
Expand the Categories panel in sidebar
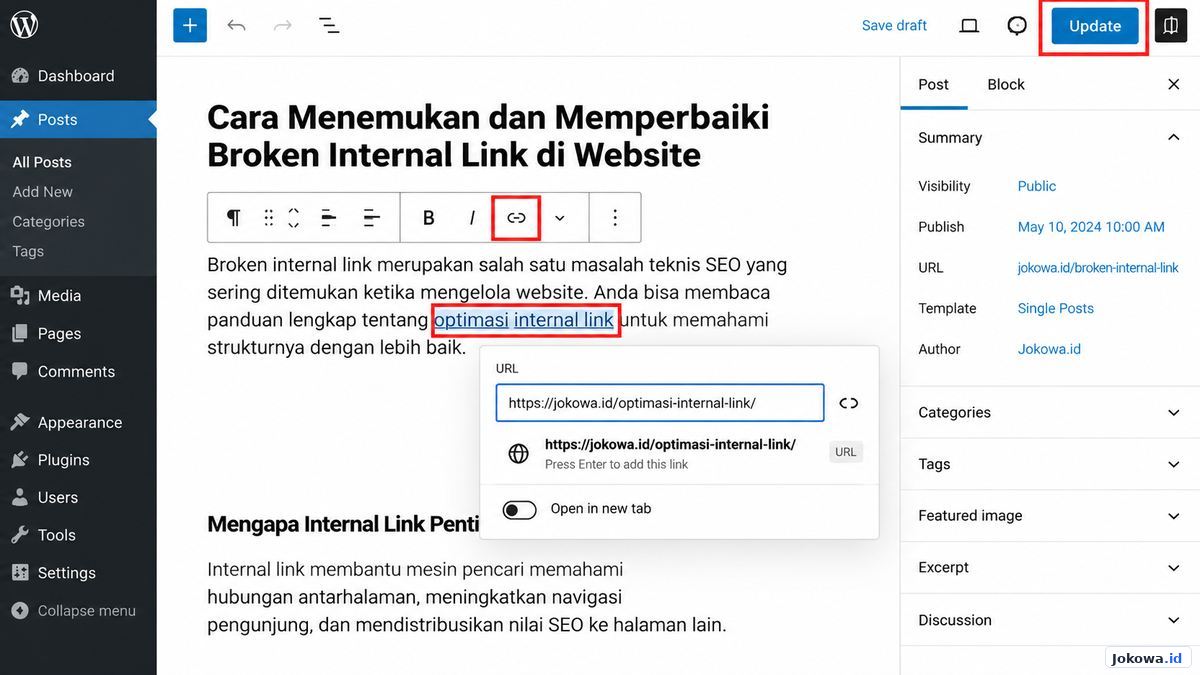coord(1049,412)
